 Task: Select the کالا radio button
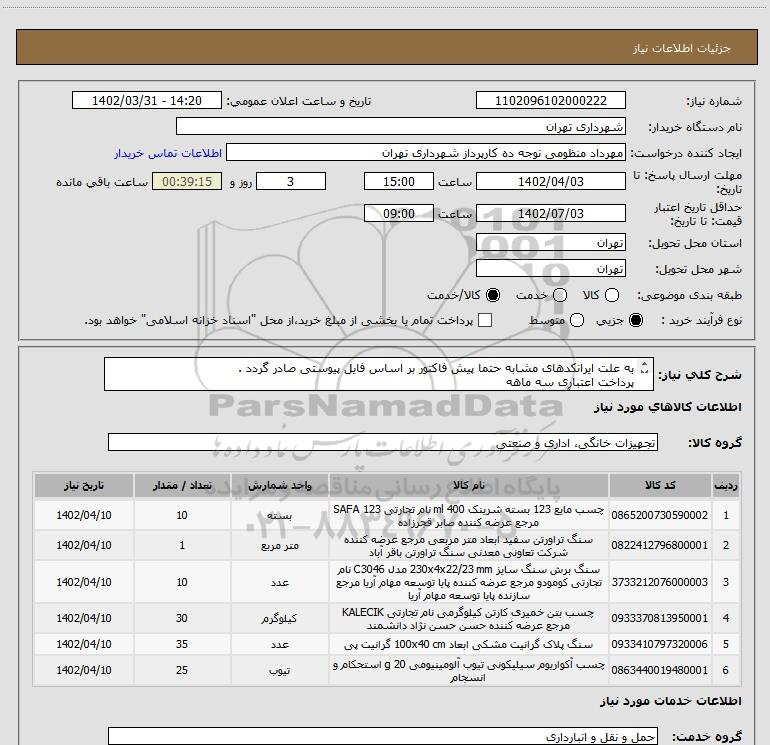click(612, 295)
